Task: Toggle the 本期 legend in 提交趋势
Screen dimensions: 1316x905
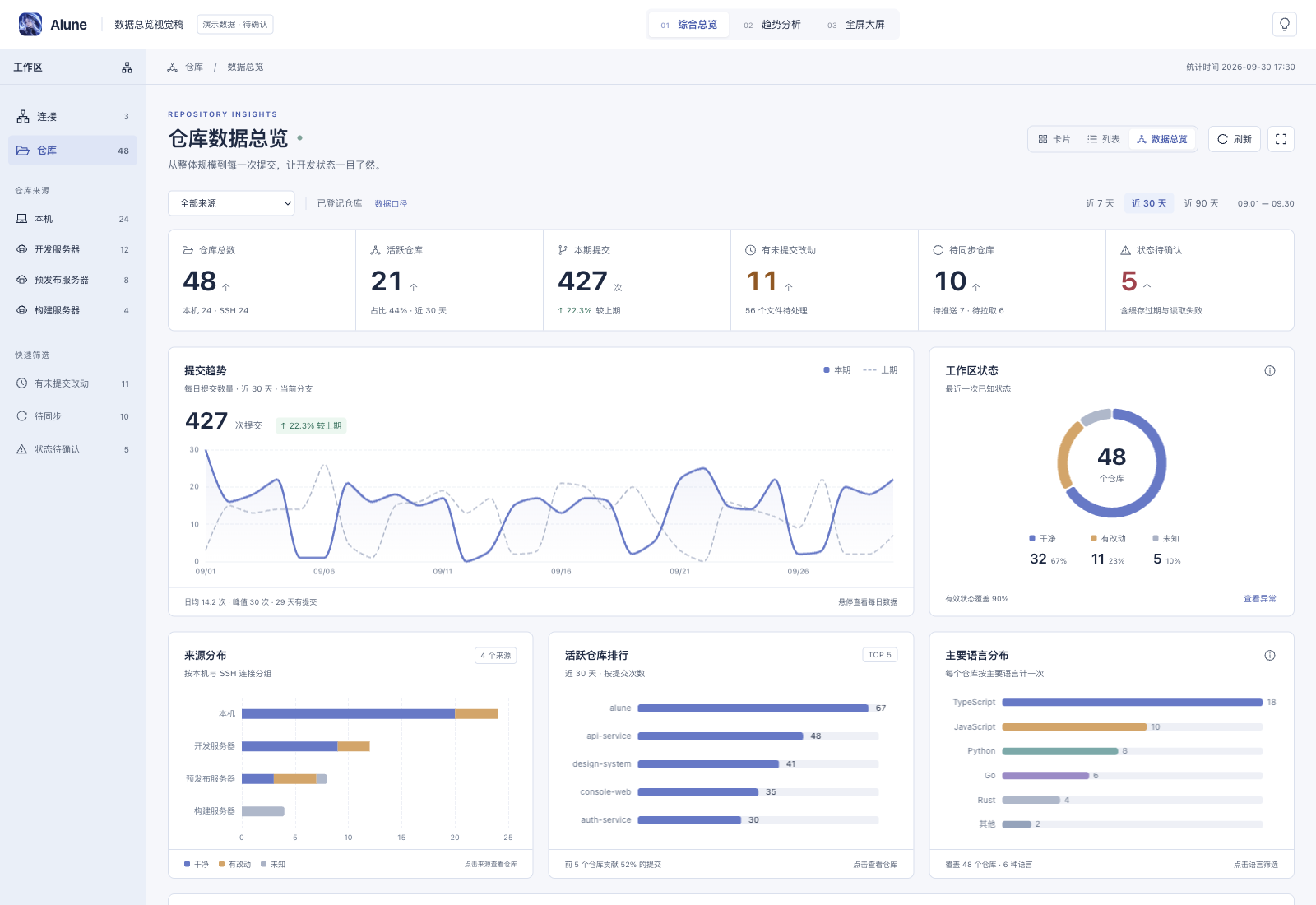Action: coord(837,370)
